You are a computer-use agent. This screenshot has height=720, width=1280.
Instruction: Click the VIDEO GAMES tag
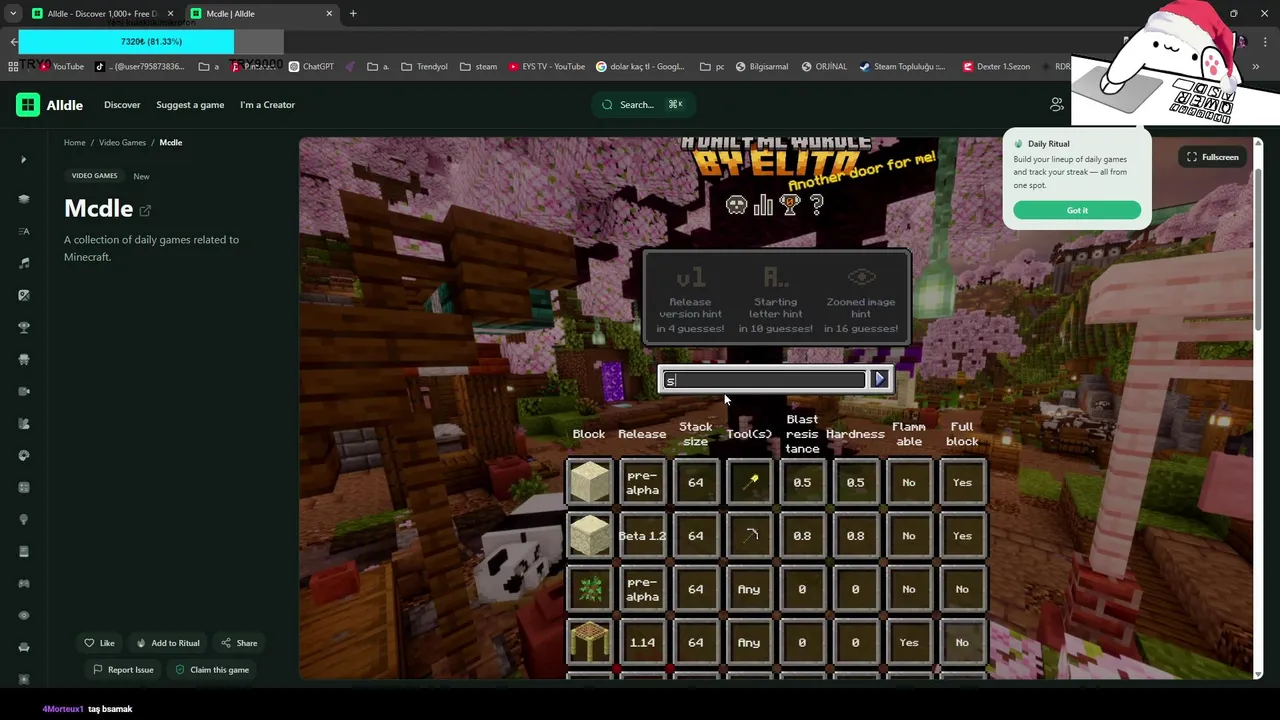coord(94,176)
